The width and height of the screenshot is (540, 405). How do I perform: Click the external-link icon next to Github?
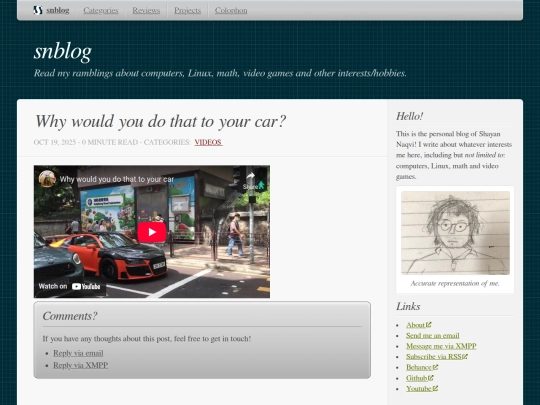(x=431, y=377)
